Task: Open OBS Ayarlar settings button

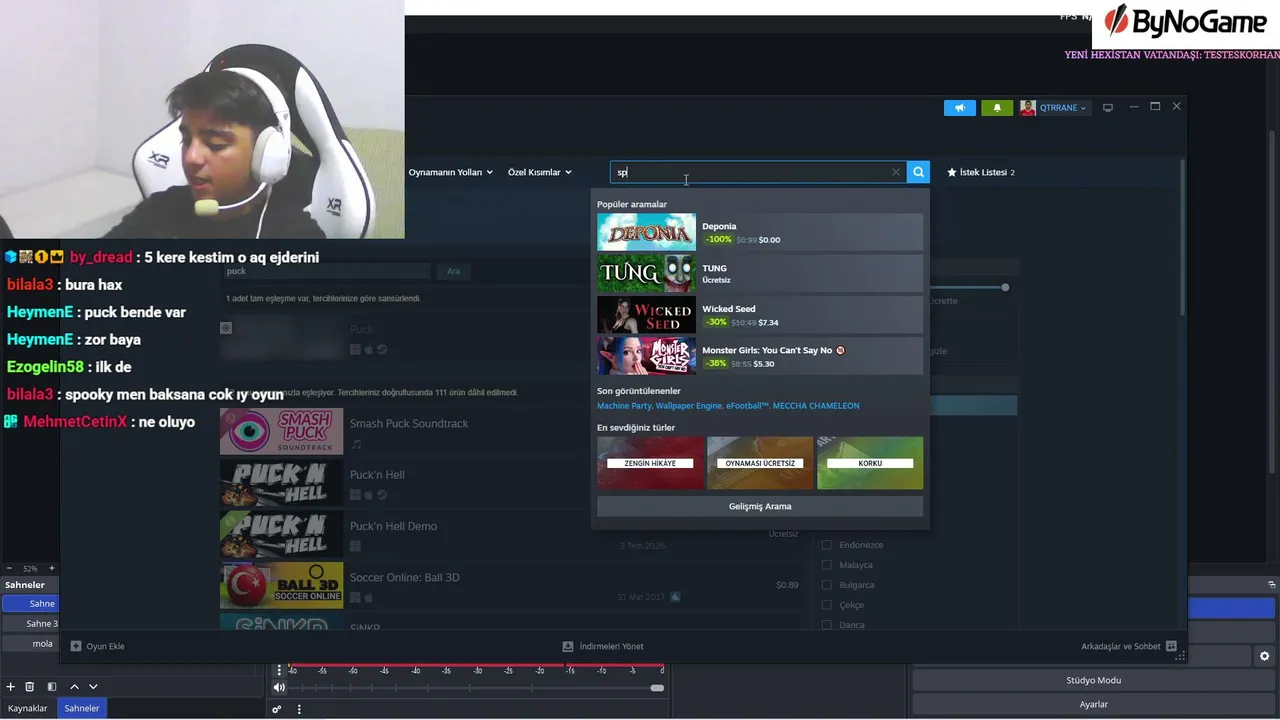Action: 1093,704
